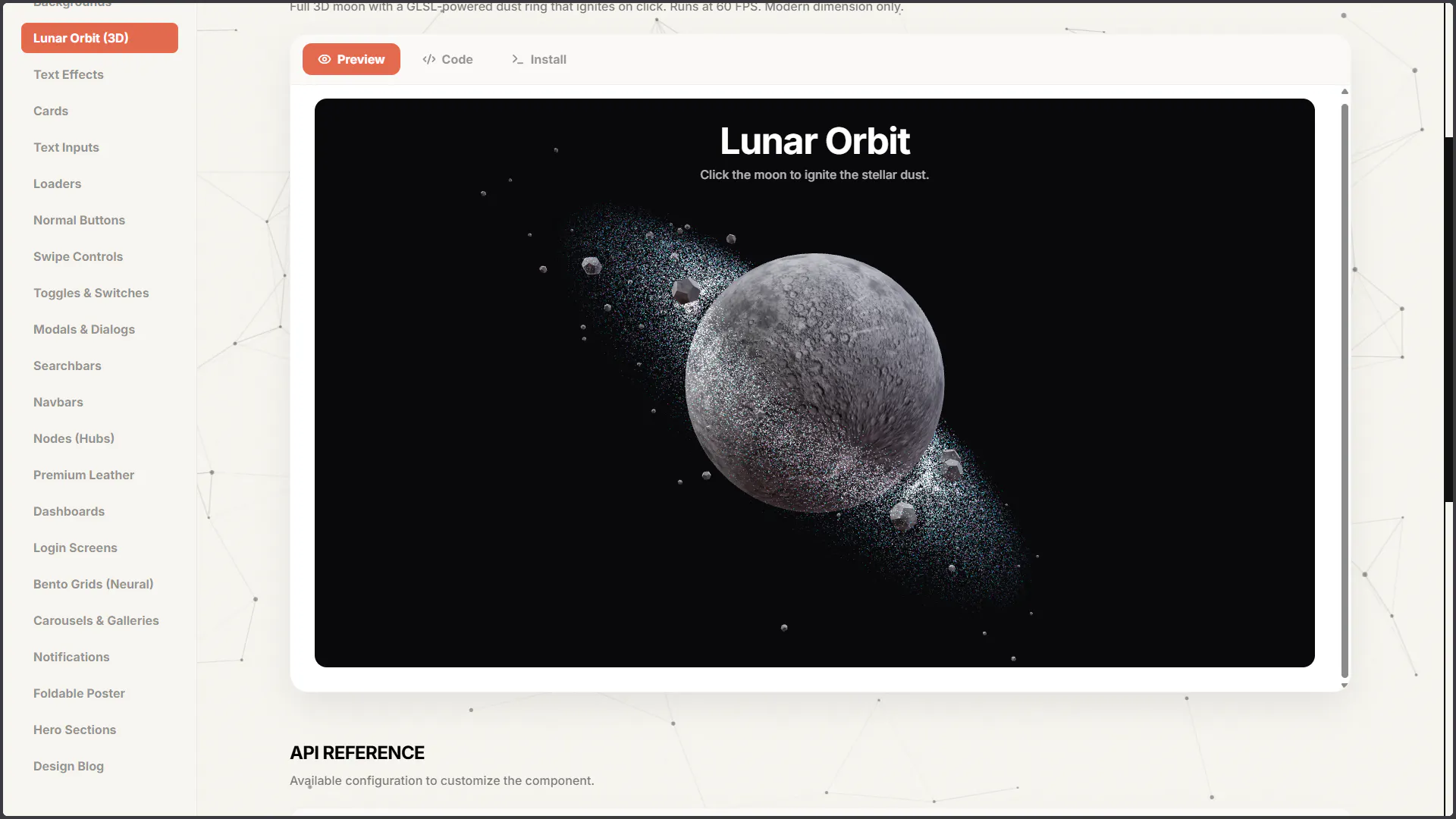
Task: Select Bento Grids (Neural)
Action: [99, 584]
